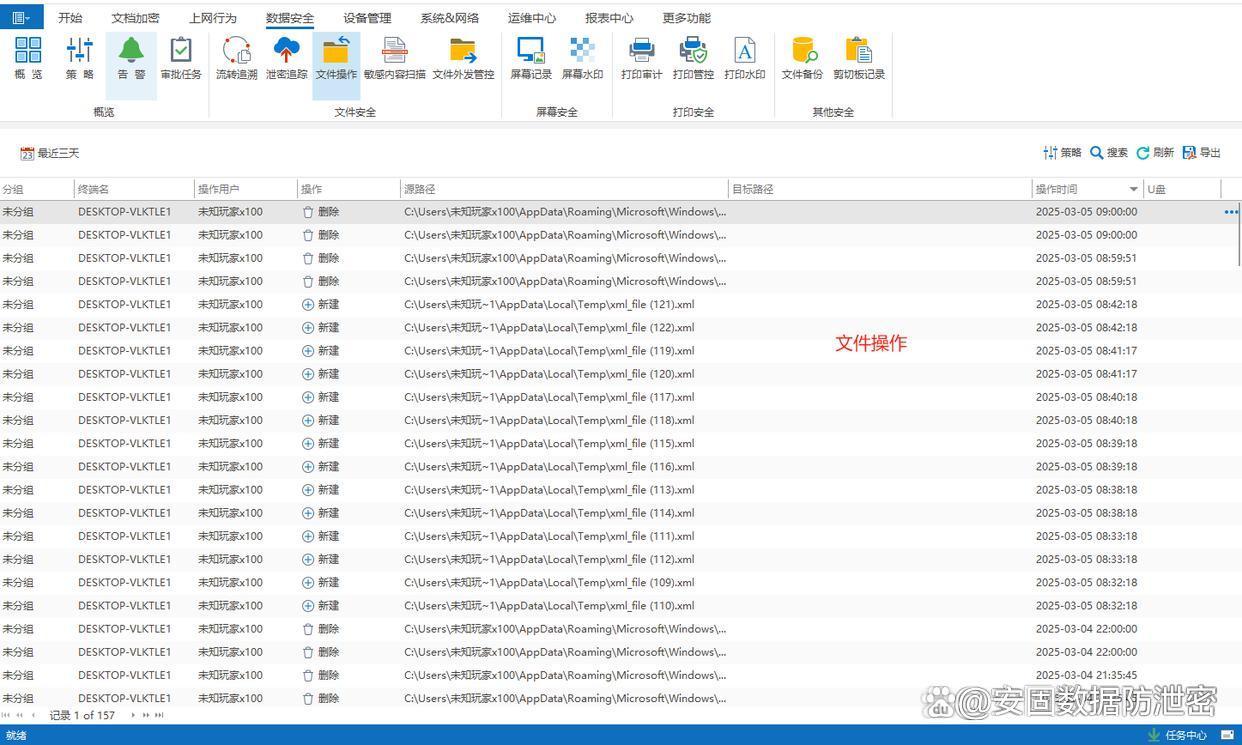Open the 概览 overview icon
1242x745 pixels.
28,58
